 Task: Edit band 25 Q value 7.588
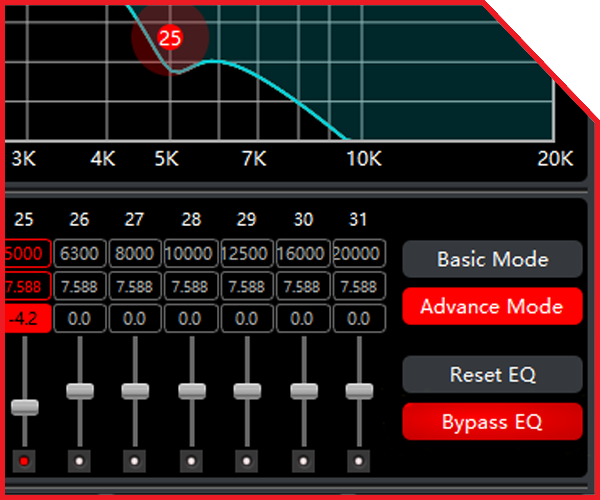(28, 286)
